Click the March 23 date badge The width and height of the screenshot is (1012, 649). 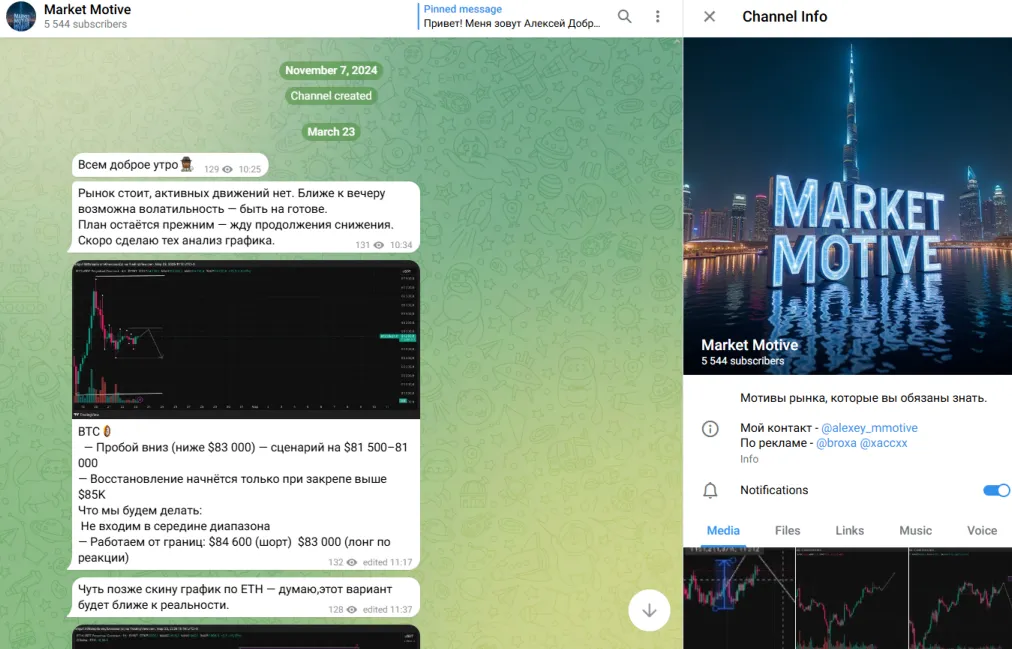pyautogui.click(x=331, y=132)
